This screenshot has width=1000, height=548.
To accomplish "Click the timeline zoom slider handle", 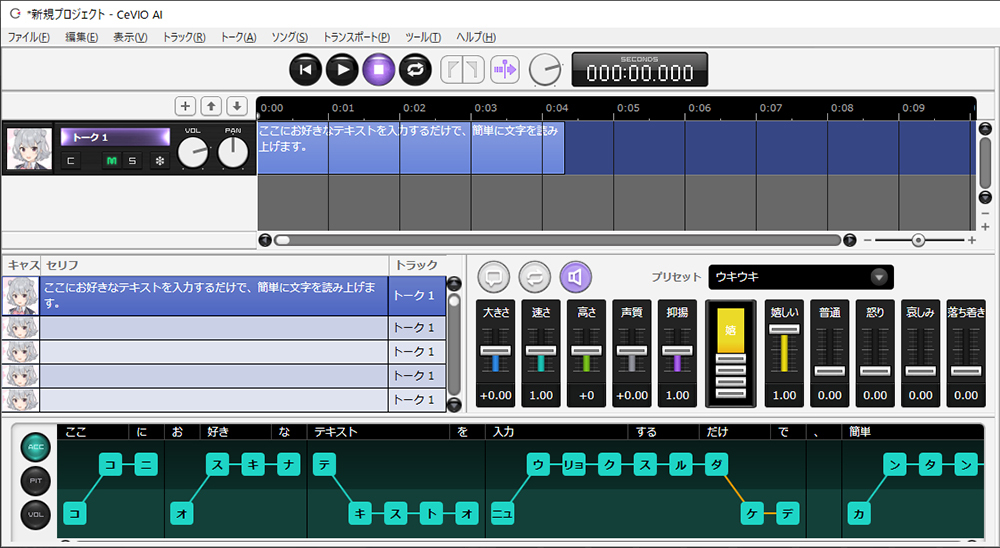I will pyautogui.click(x=918, y=241).
